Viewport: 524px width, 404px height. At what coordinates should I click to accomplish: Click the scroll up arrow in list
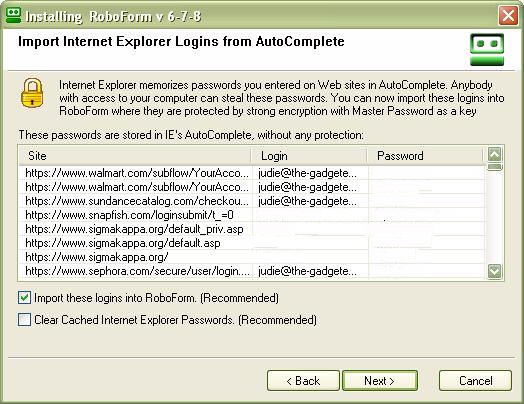point(495,154)
